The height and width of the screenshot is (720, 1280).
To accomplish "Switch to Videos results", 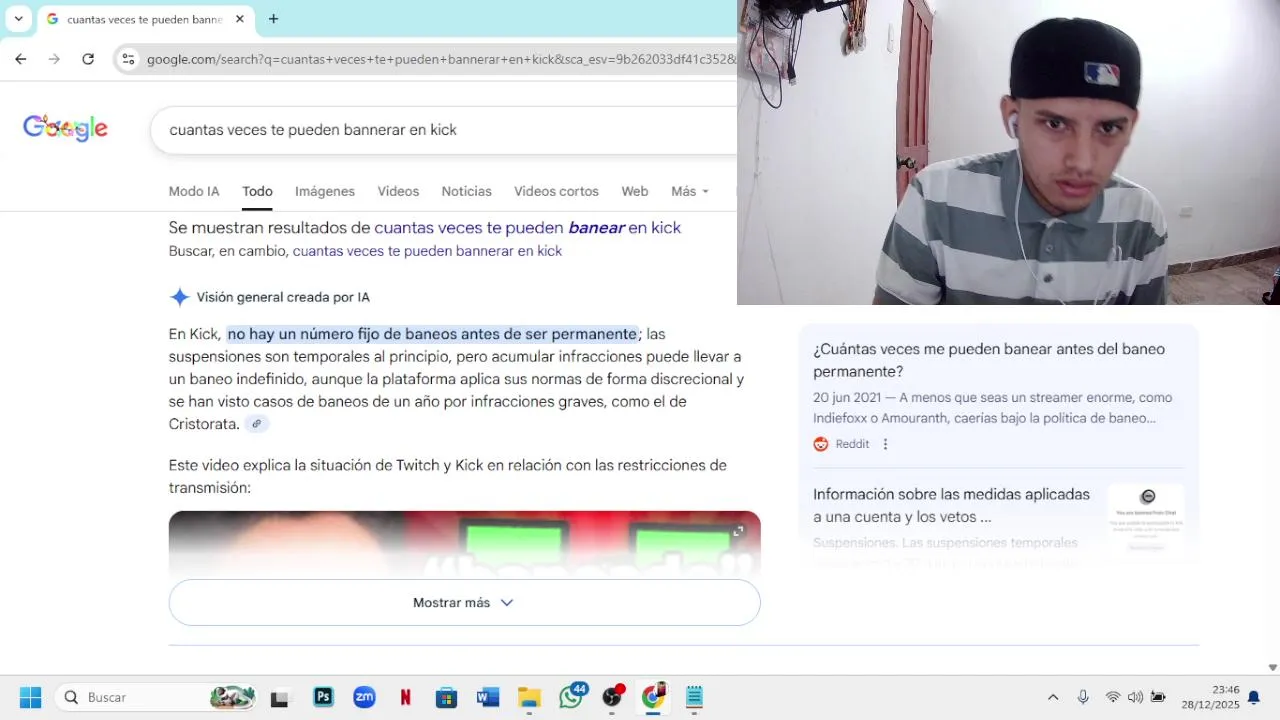I will coord(398,191).
